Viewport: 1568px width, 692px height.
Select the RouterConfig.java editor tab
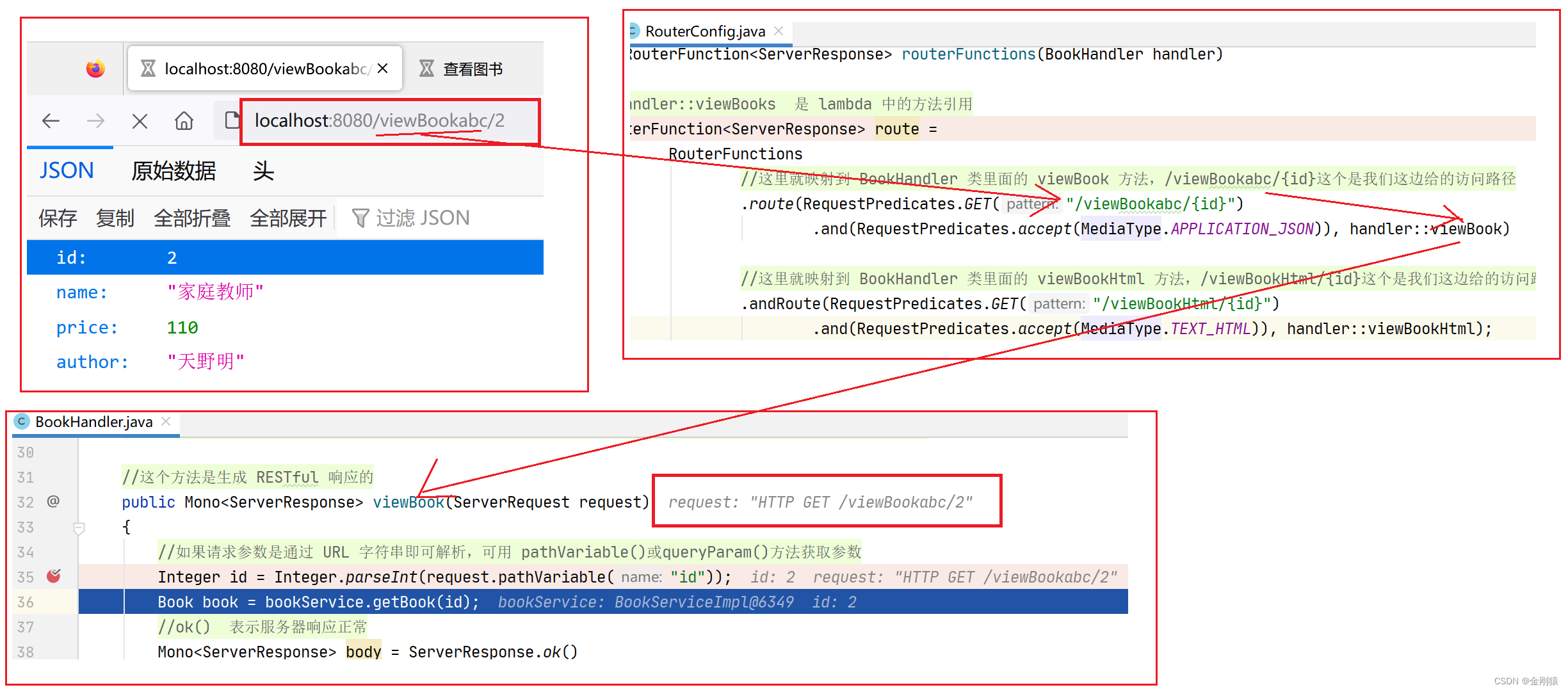click(x=704, y=31)
